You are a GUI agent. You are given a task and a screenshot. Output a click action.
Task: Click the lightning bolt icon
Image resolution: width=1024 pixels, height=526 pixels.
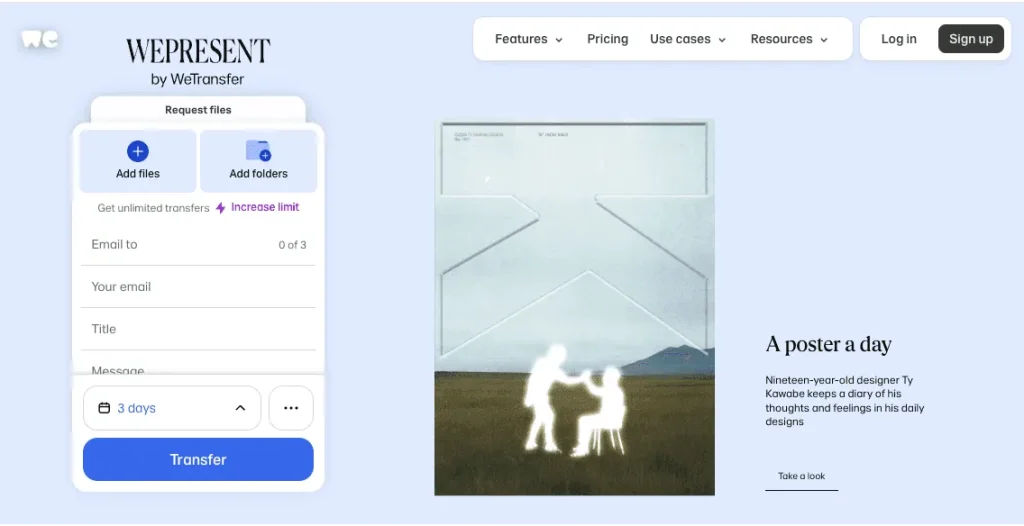coord(221,208)
